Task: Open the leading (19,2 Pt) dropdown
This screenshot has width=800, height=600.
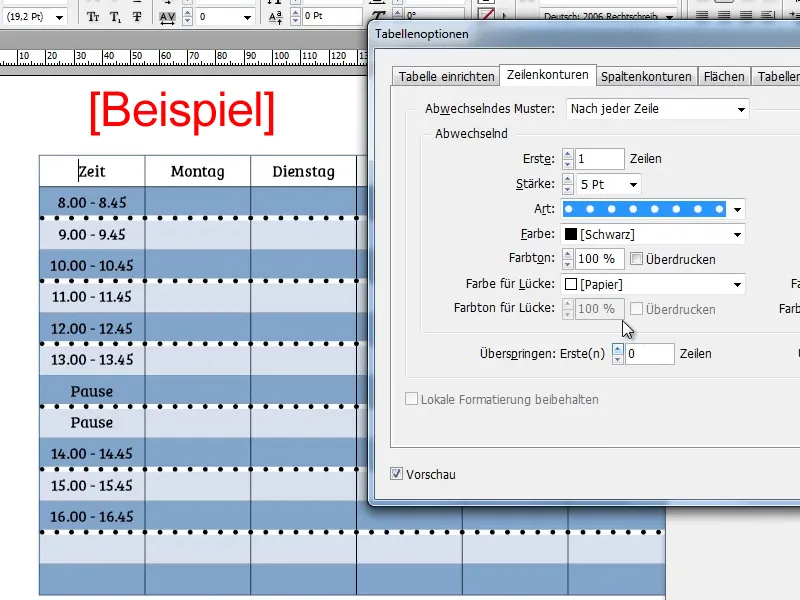Action: point(59,17)
